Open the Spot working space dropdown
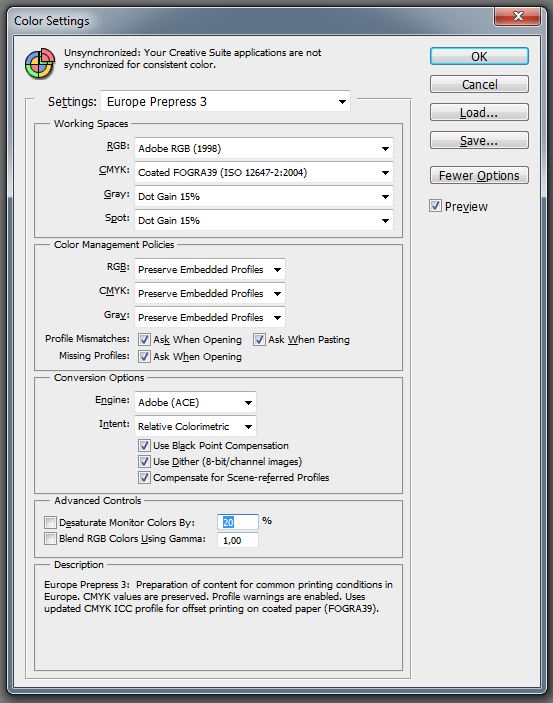The height and width of the screenshot is (703, 553). pos(264,221)
